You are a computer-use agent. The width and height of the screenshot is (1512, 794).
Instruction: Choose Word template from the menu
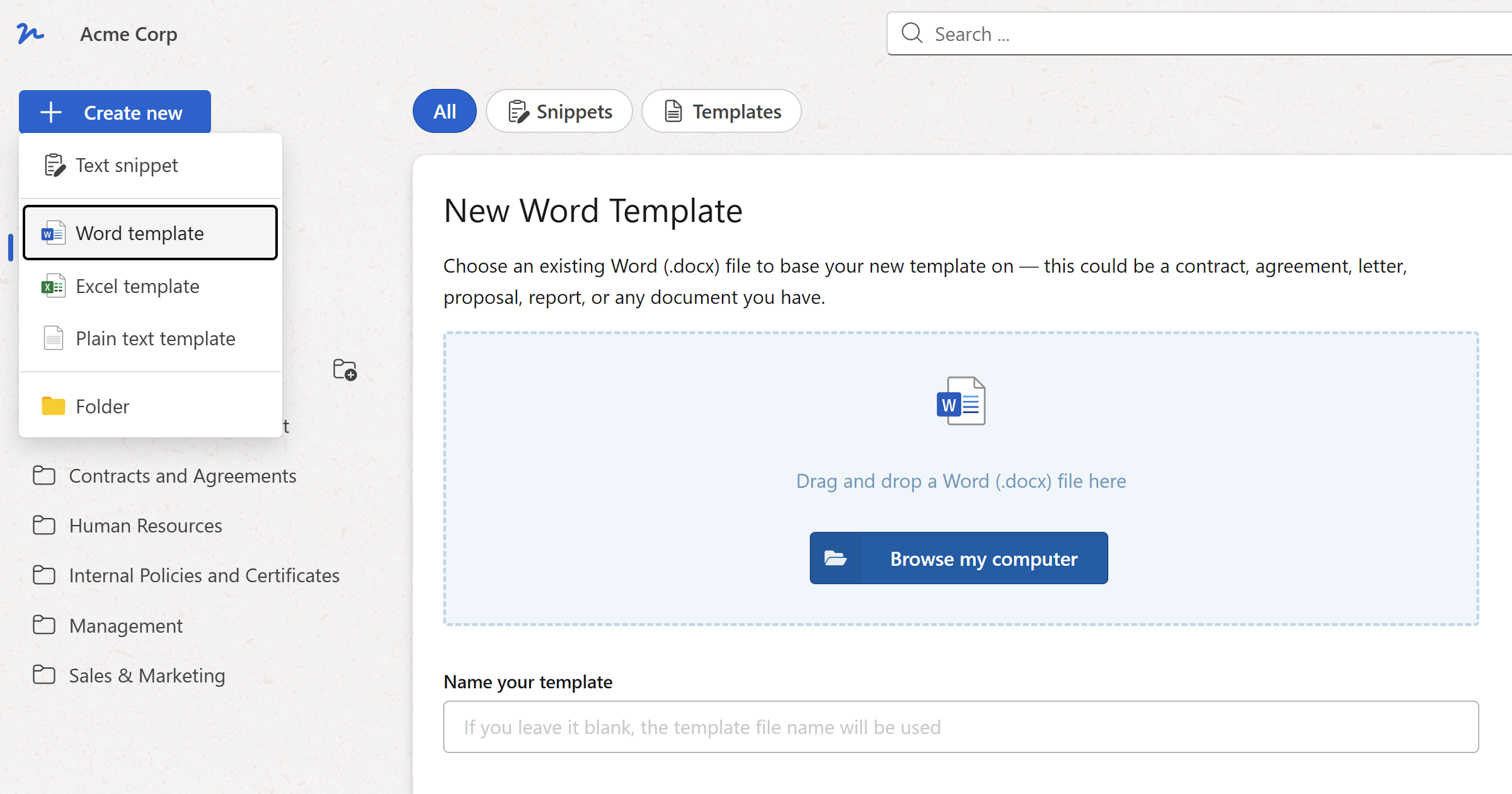click(151, 233)
